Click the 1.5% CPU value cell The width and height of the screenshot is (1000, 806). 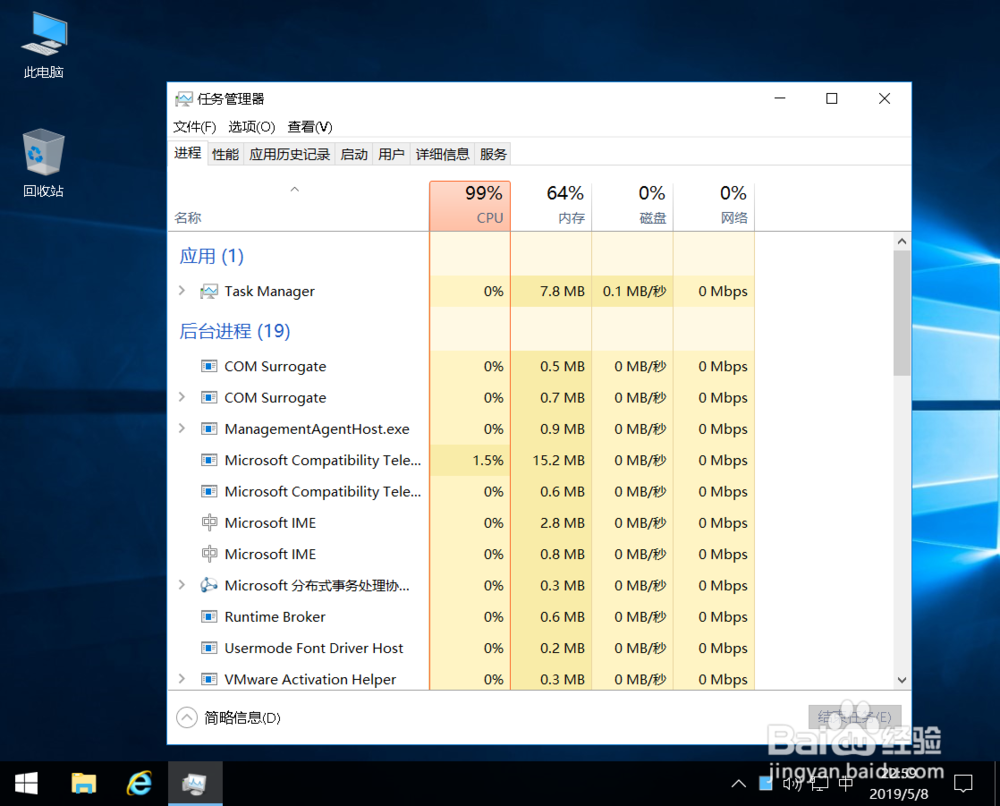470,460
